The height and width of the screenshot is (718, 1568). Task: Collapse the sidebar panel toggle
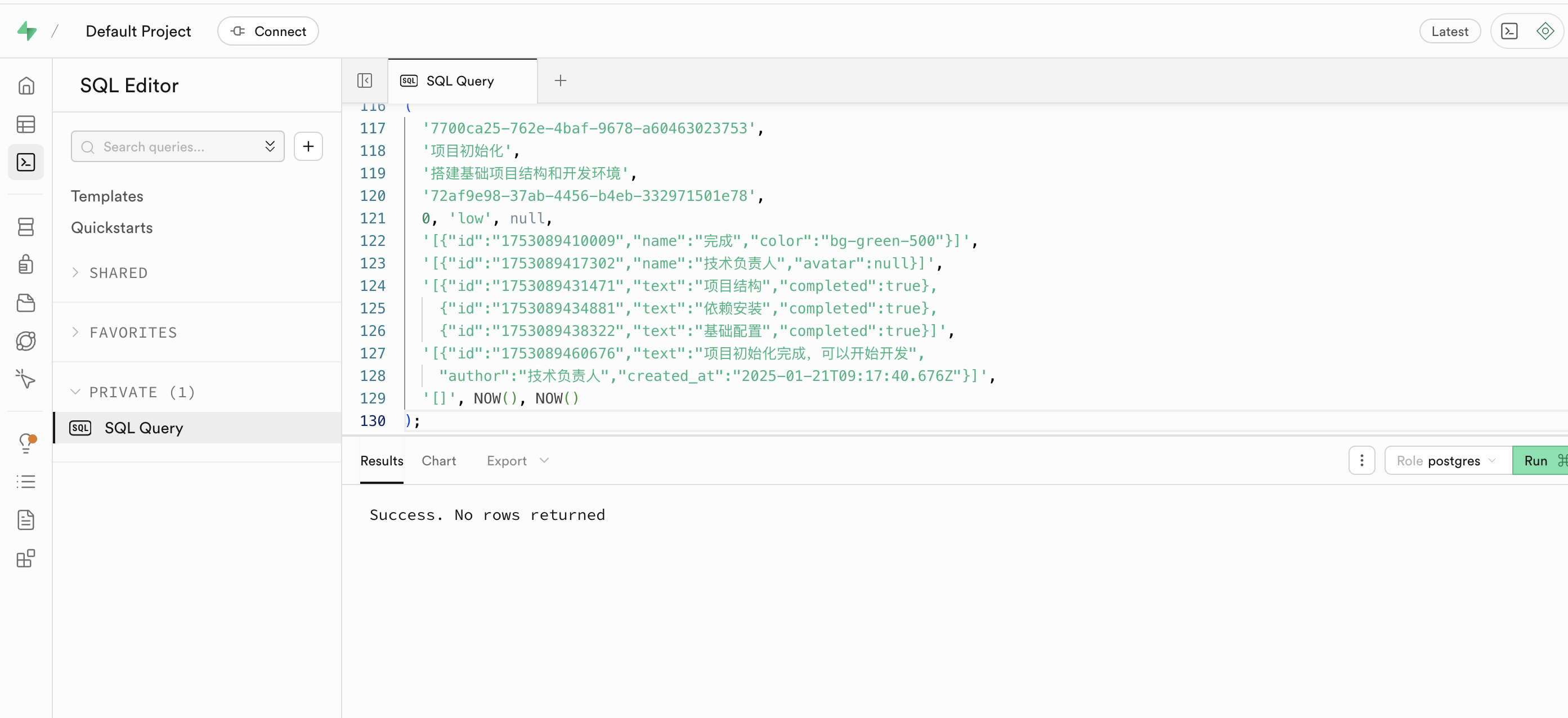(365, 80)
